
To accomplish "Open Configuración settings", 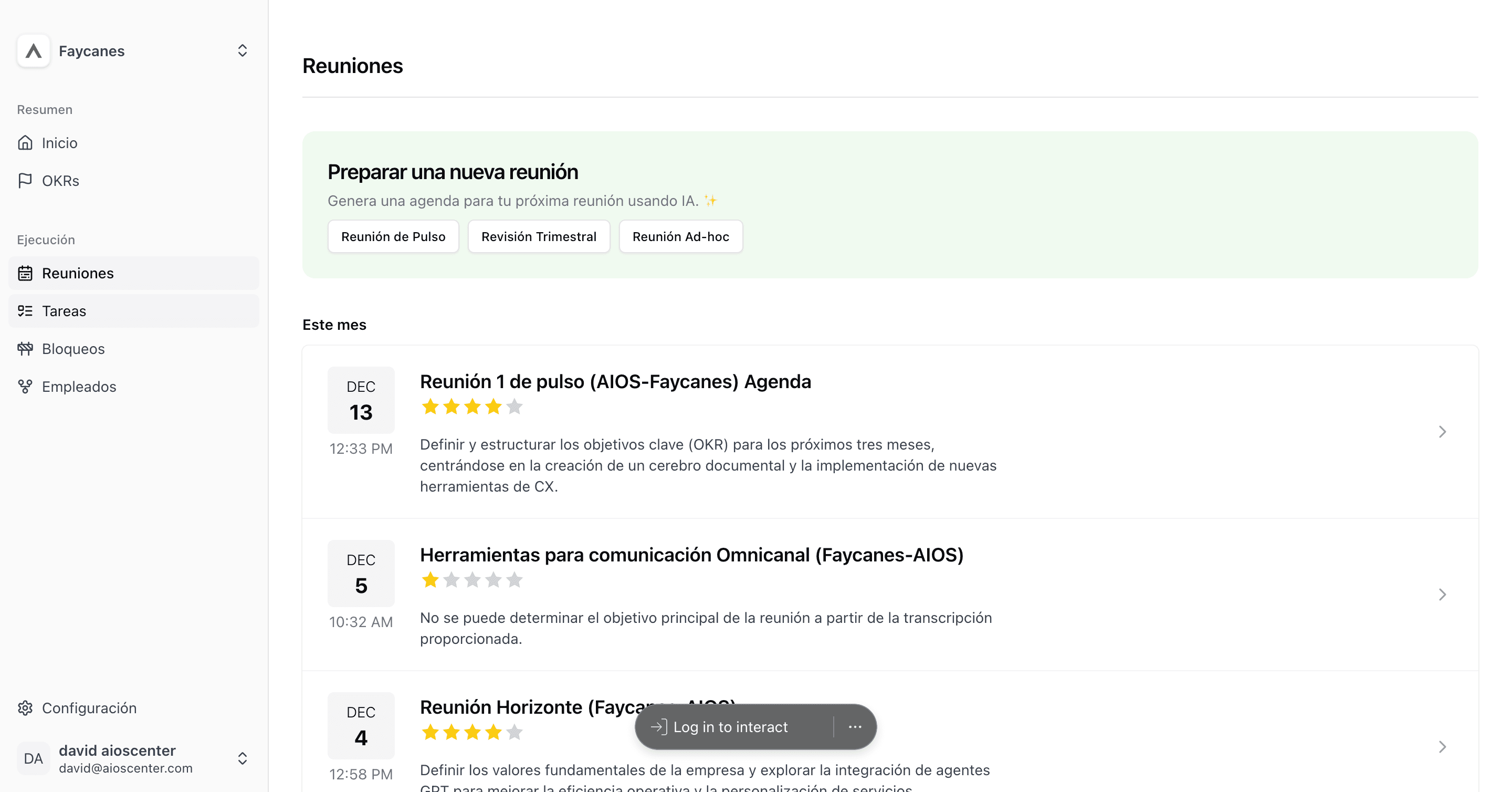I will pyautogui.click(x=134, y=708).
